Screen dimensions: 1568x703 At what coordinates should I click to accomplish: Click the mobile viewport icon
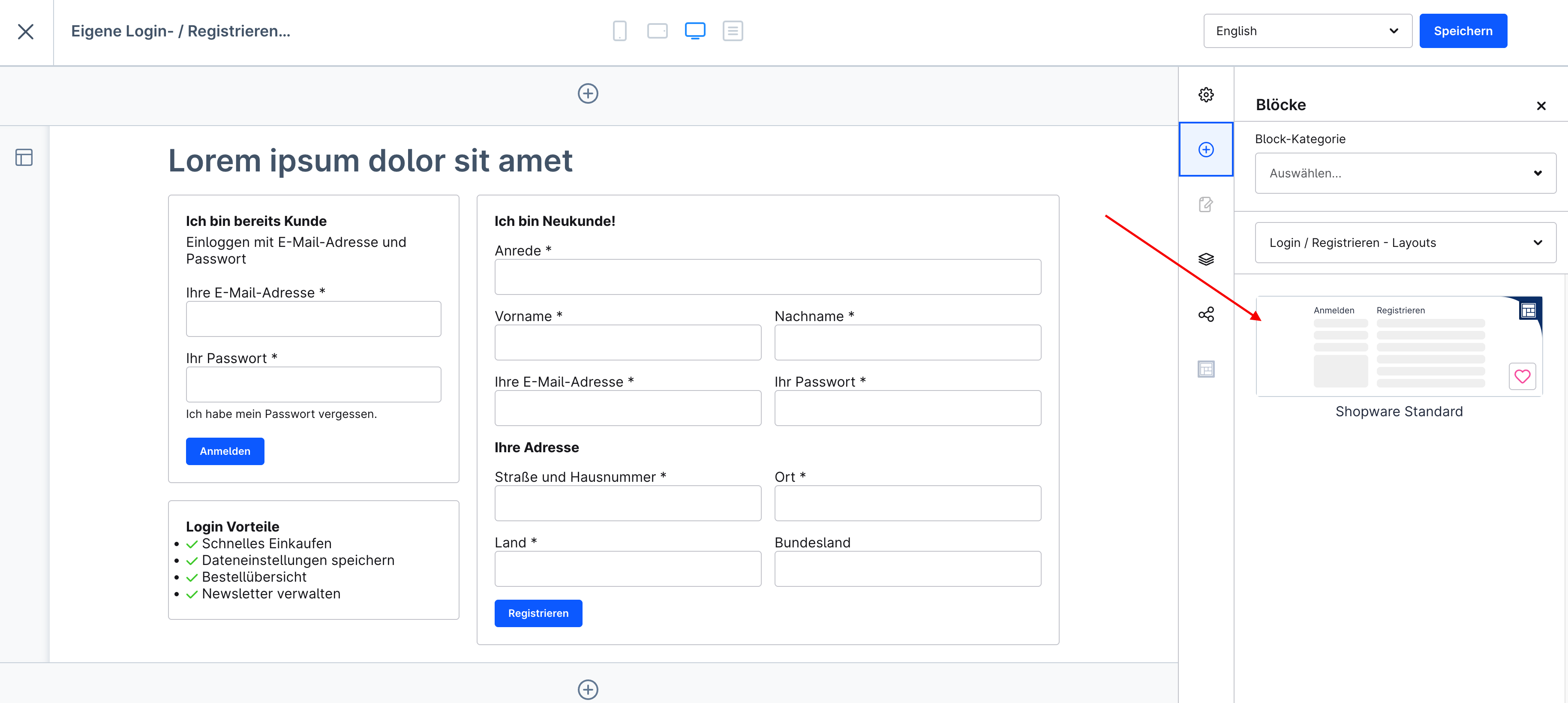620,31
